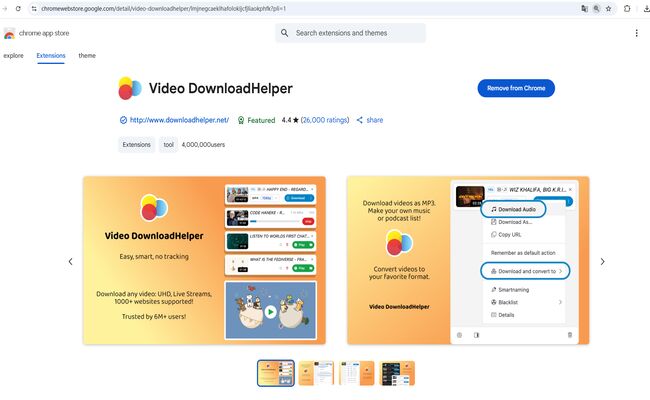This screenshot has height=400, width=650.
Task: Open the 26,000 ratings link
Action: coord(325,120)
